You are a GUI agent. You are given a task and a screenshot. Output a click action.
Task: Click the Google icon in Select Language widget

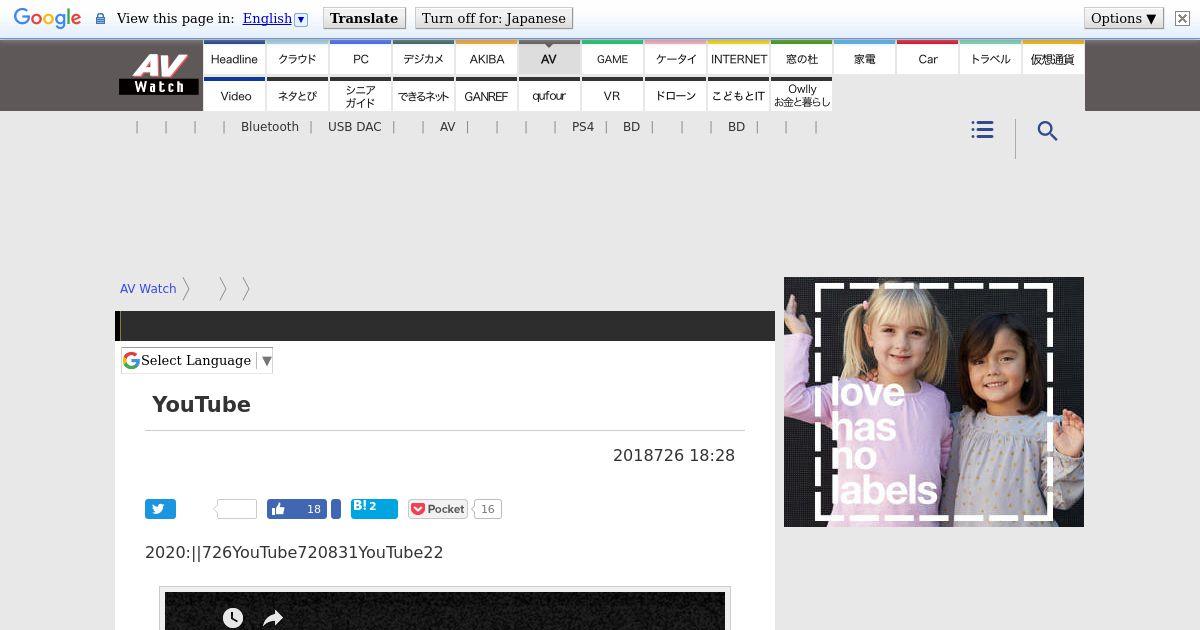[x=131, y=360]
